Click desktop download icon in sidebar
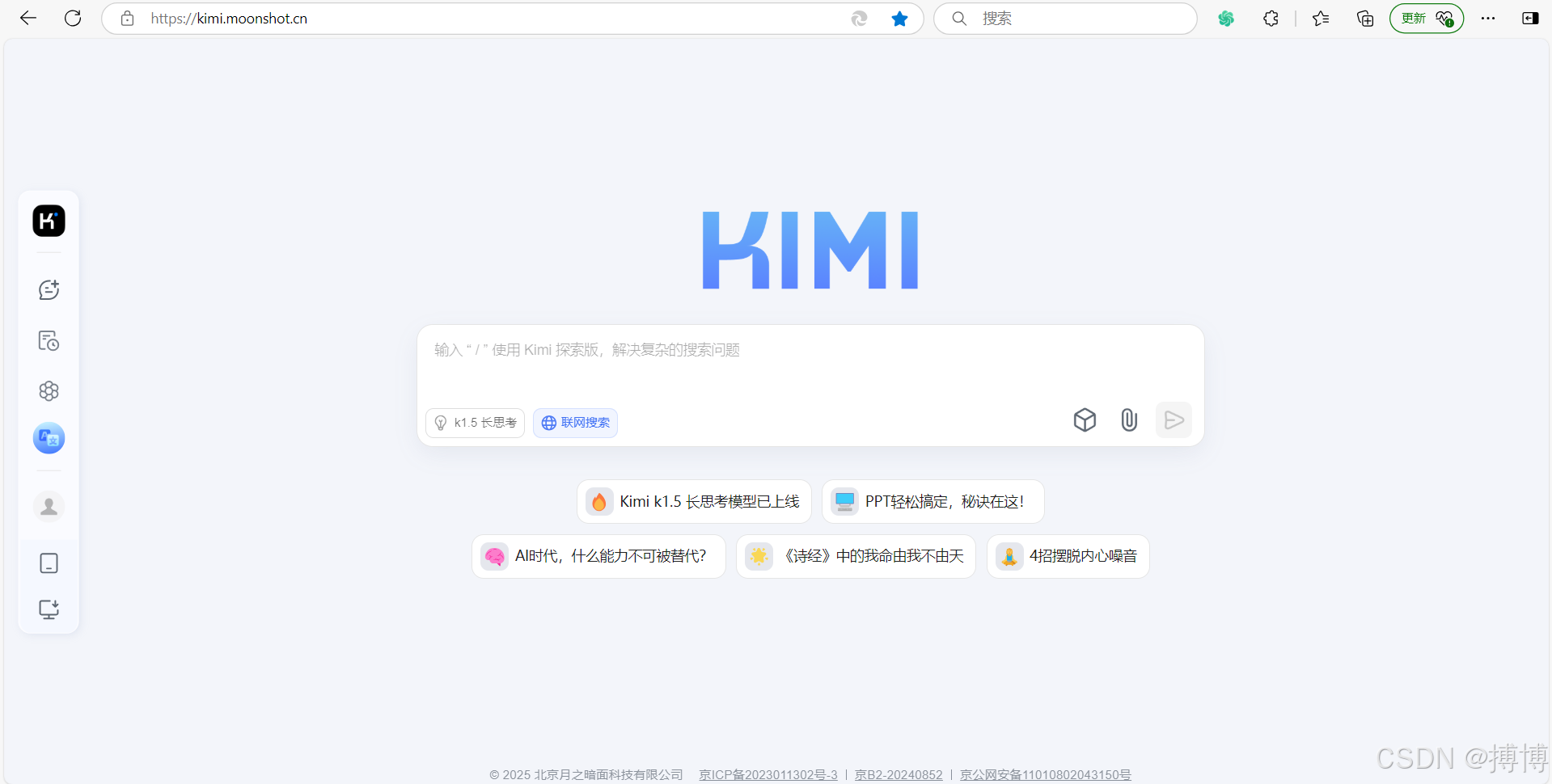The width and height of the screenshot is (1552, 784). click(x=49, y=609)
